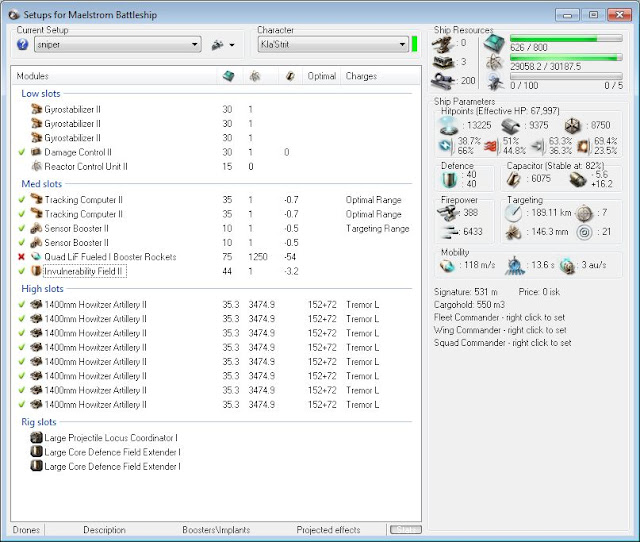Click the EM resistance icon beside 38.7%
Screen dimensions: 640x542
445,146
